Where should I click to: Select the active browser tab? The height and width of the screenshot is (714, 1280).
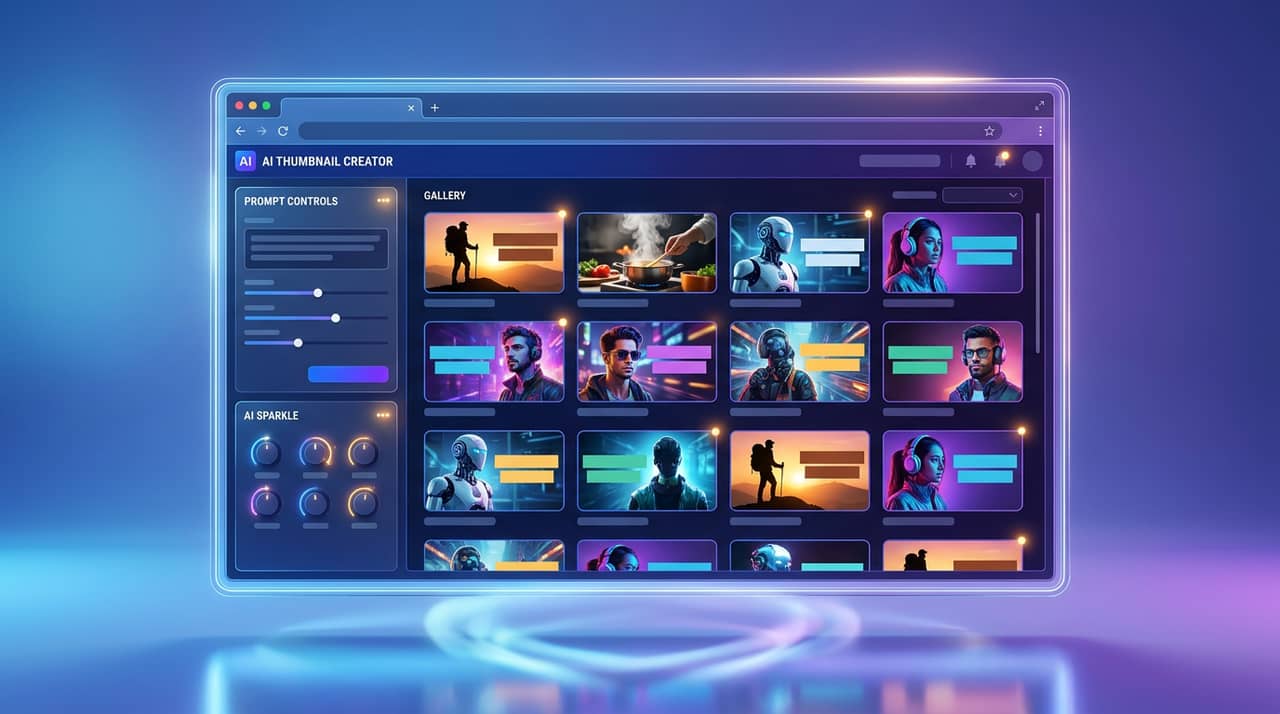pyautogui.click(x=350, y=107)
